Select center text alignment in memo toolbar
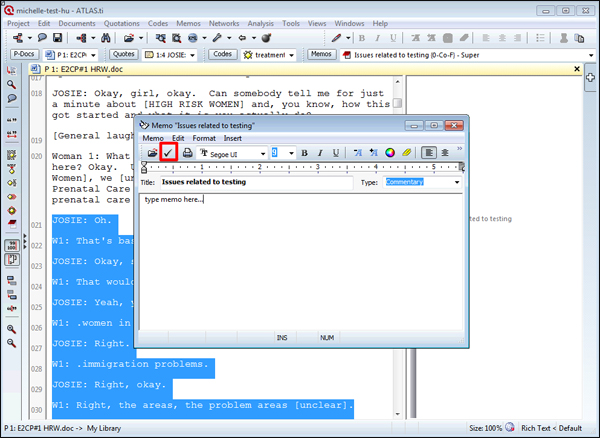The image size is (600, 438). coord(444,152)
